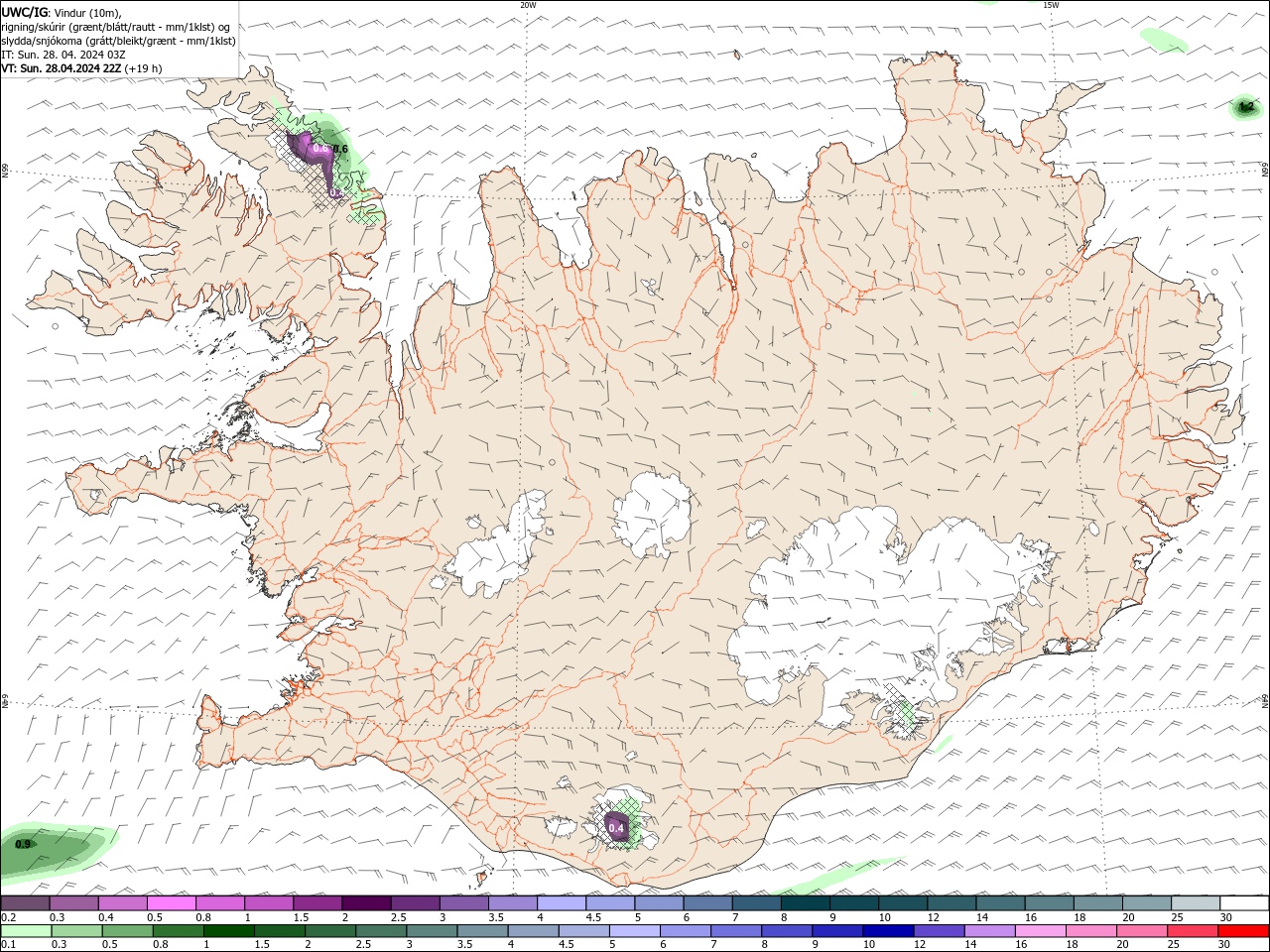The height and width of the screenshot is (952, 1270).
Task: Pick top legend swatch between 12 and 14
Action: click(x=952, y=903)
